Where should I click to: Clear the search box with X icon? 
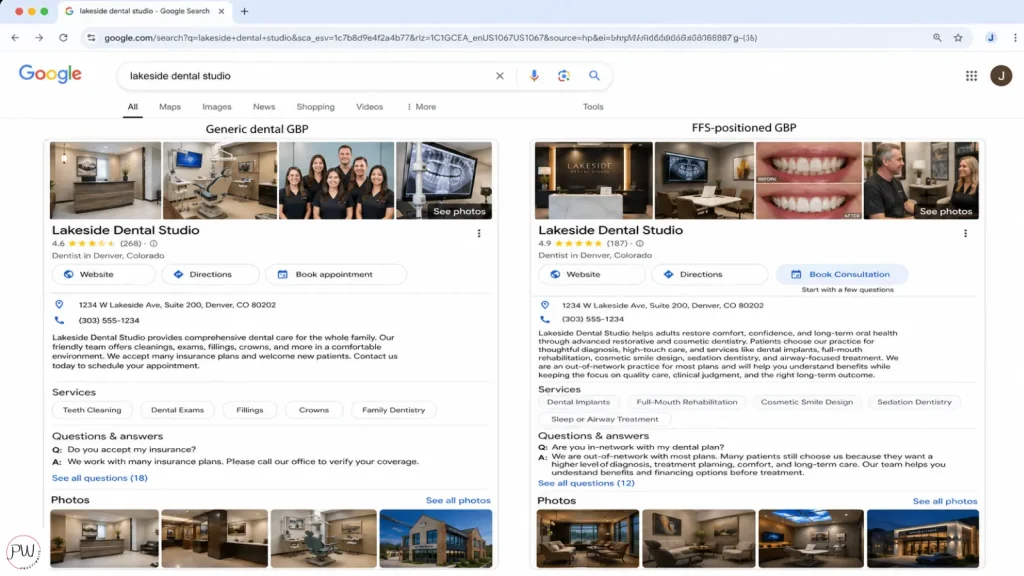click(x=500, y=76)
